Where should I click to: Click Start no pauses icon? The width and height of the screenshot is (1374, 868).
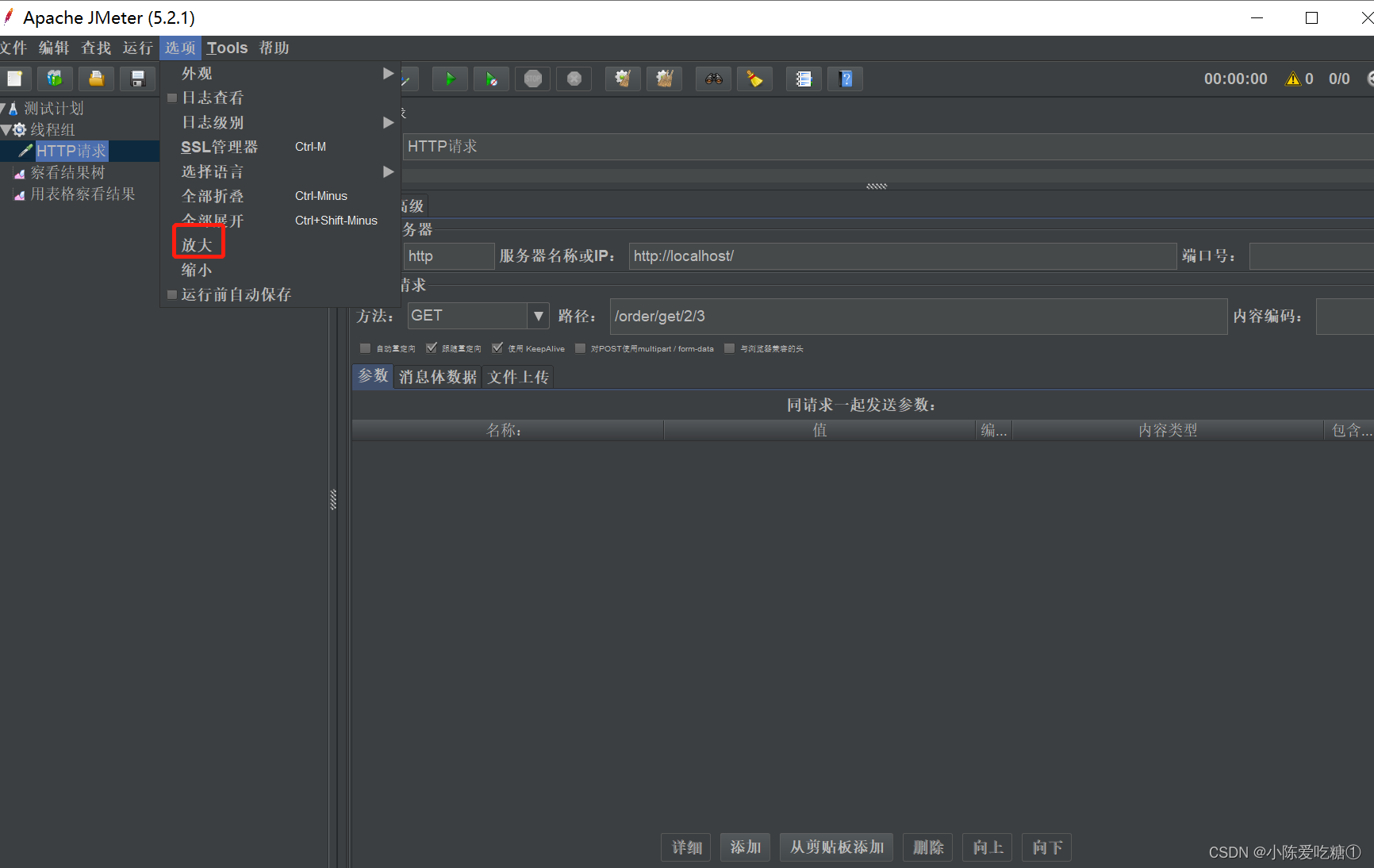point(491,79)
